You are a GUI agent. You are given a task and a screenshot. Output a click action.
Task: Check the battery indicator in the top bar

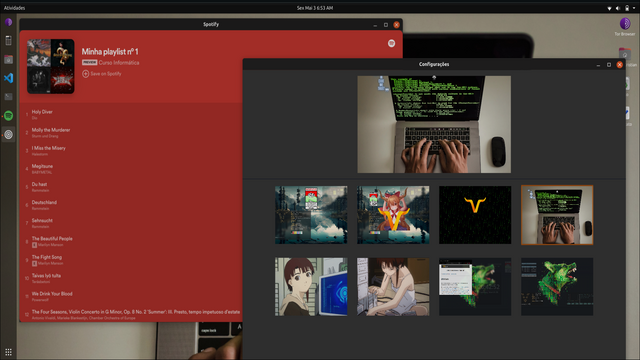[x=627, y=8]
